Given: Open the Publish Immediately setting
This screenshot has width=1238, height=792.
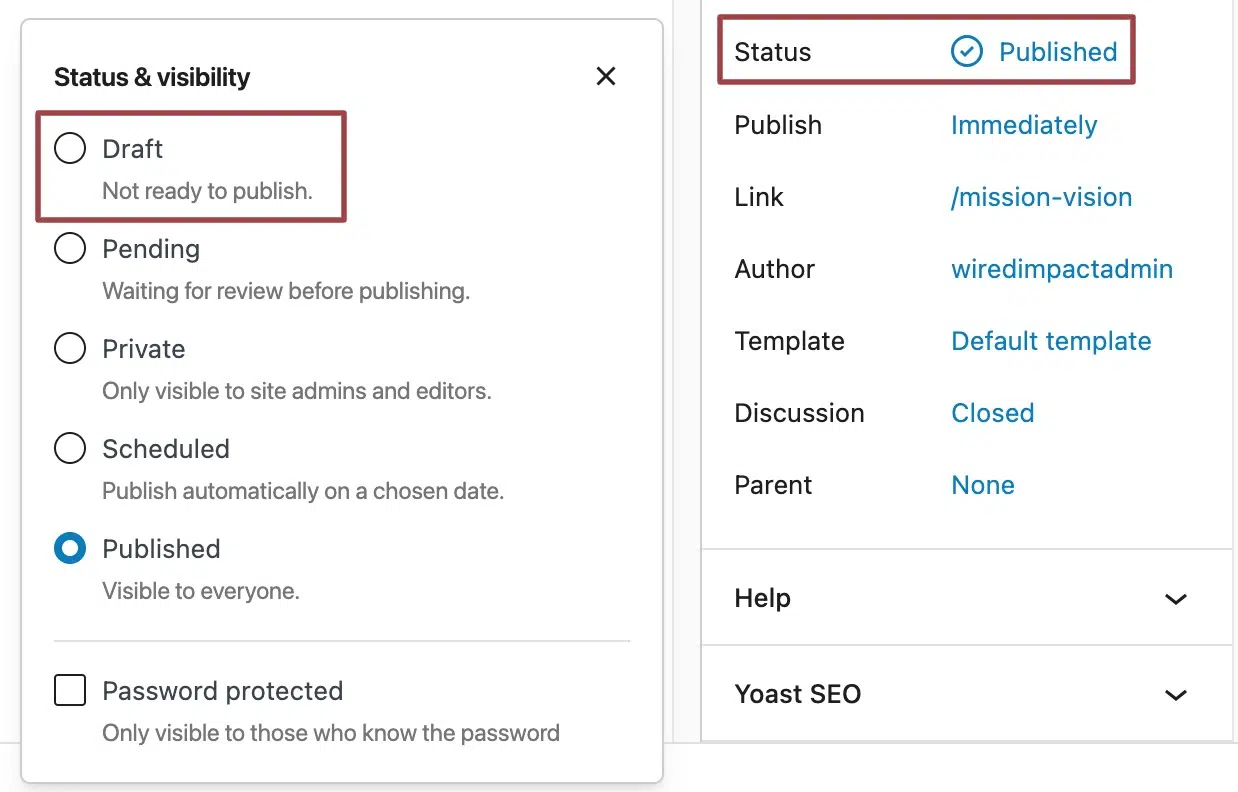Looking at the screenshot, I should click(x=1024, y=125).
